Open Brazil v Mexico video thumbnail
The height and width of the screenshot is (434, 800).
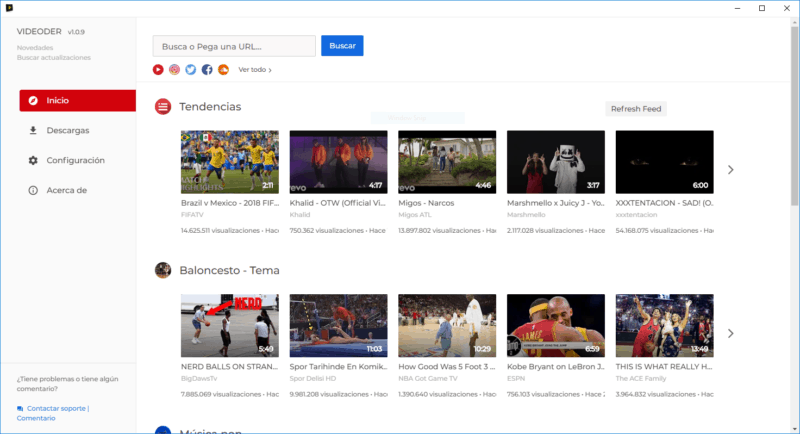point(229,162)
